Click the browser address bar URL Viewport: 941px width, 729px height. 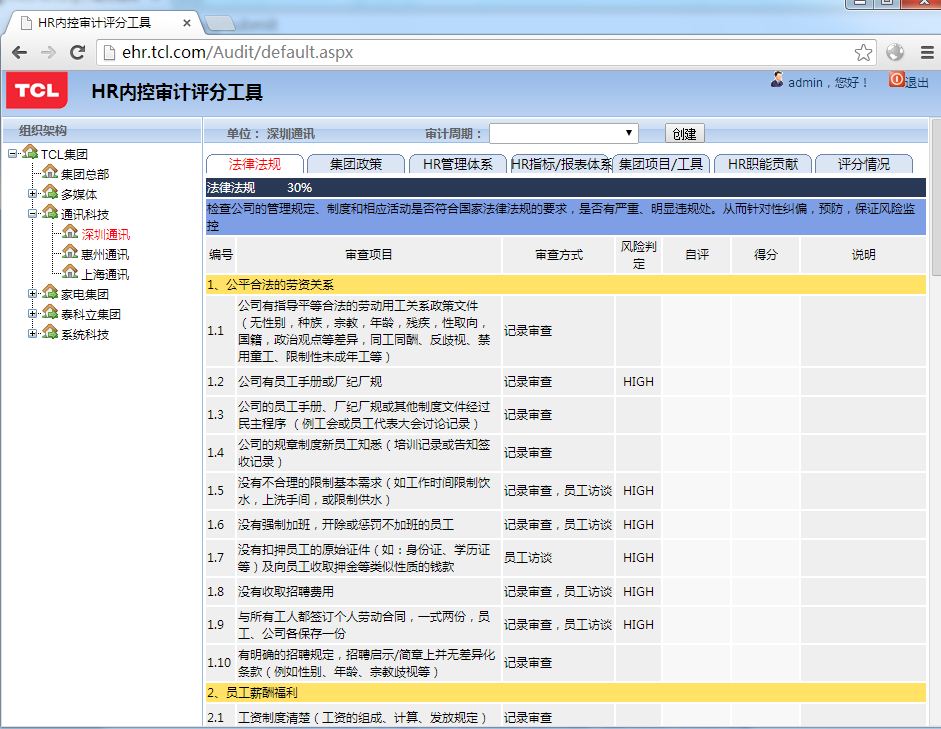point(238,52)
